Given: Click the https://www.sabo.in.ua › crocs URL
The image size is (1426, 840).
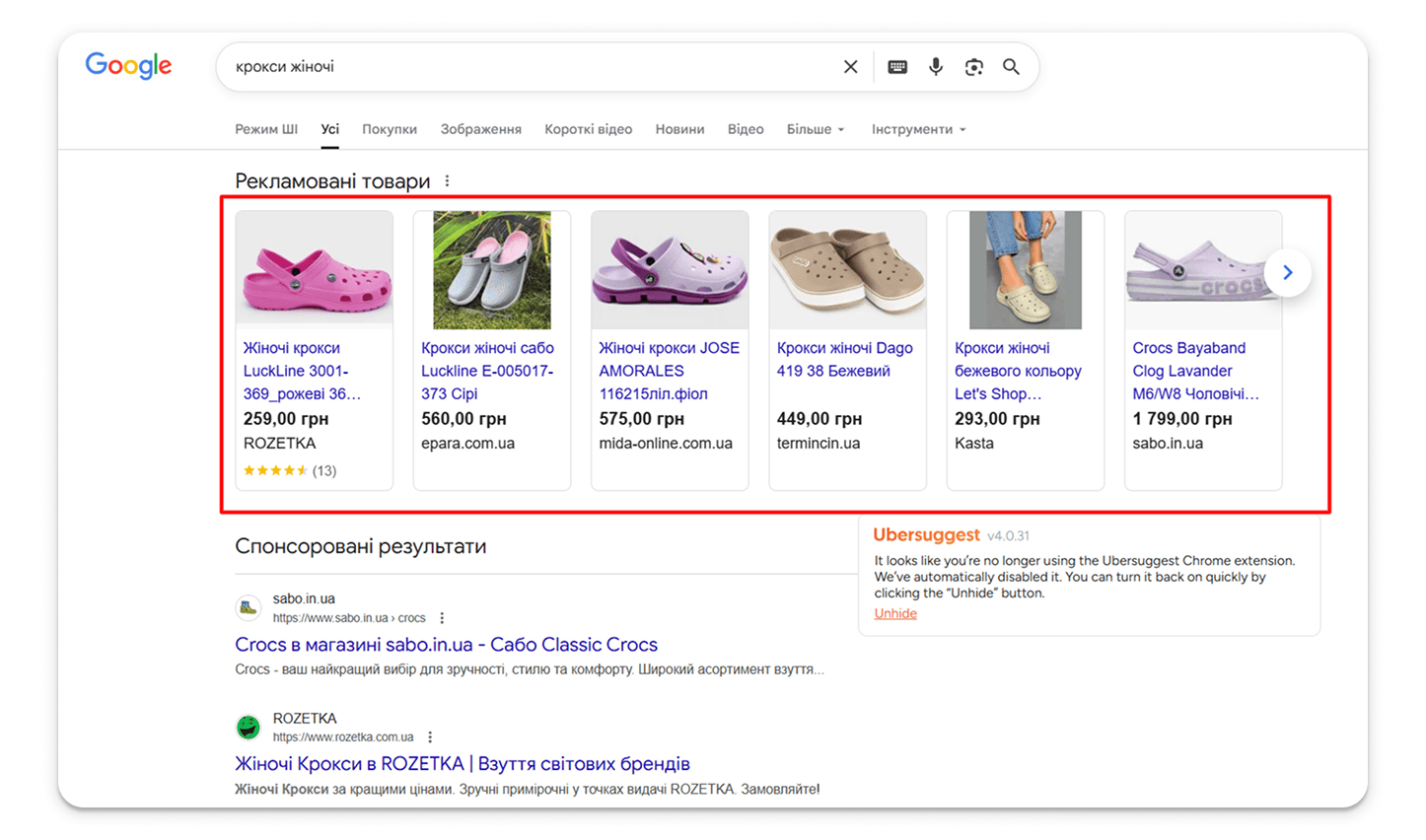Looking at the screenshot, I should point(349,618).
